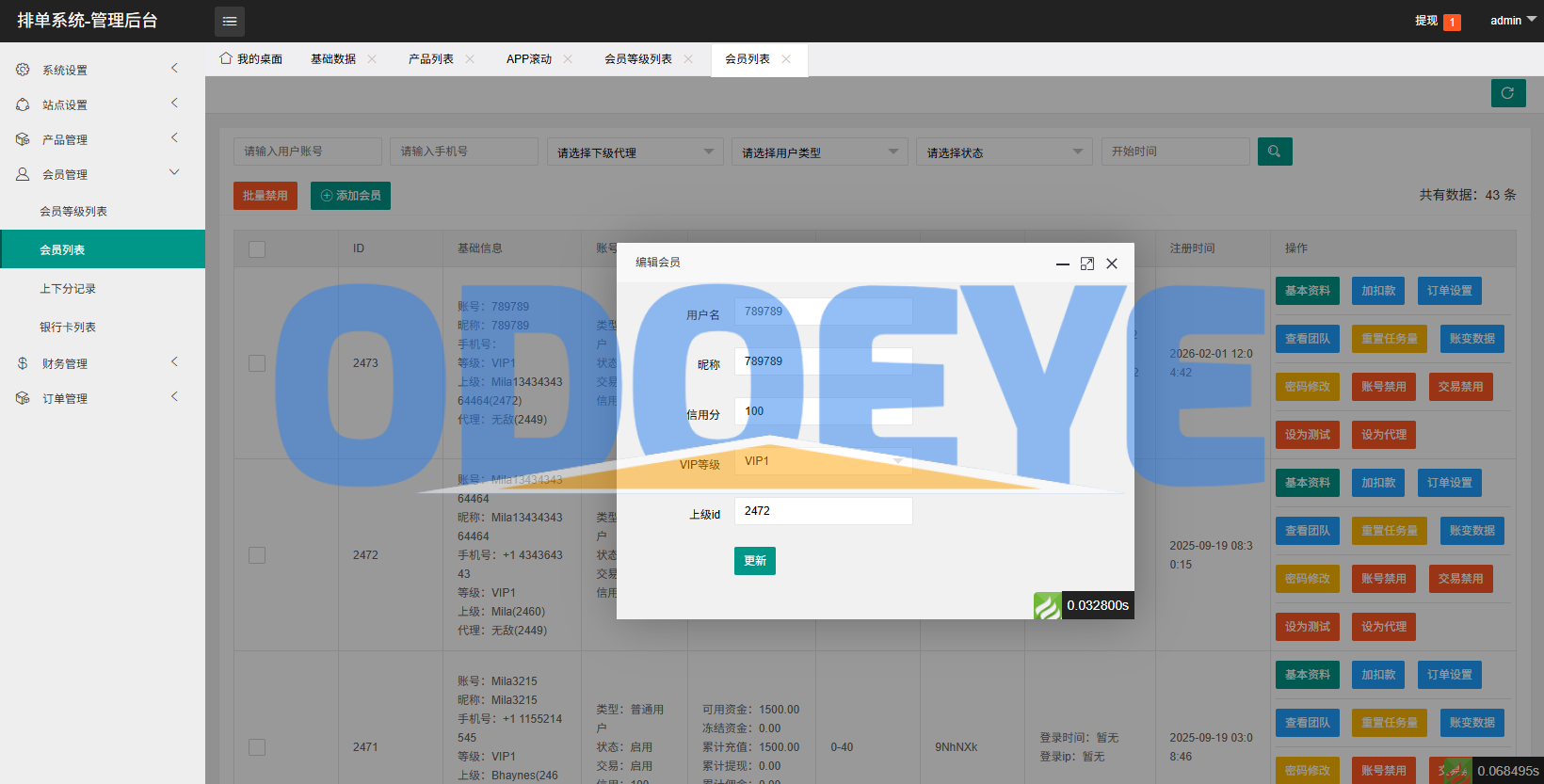Click the 昵称 input field in dialog
Image resolution: width=1544 pixels, height=784 pixels.
(823, 361)
